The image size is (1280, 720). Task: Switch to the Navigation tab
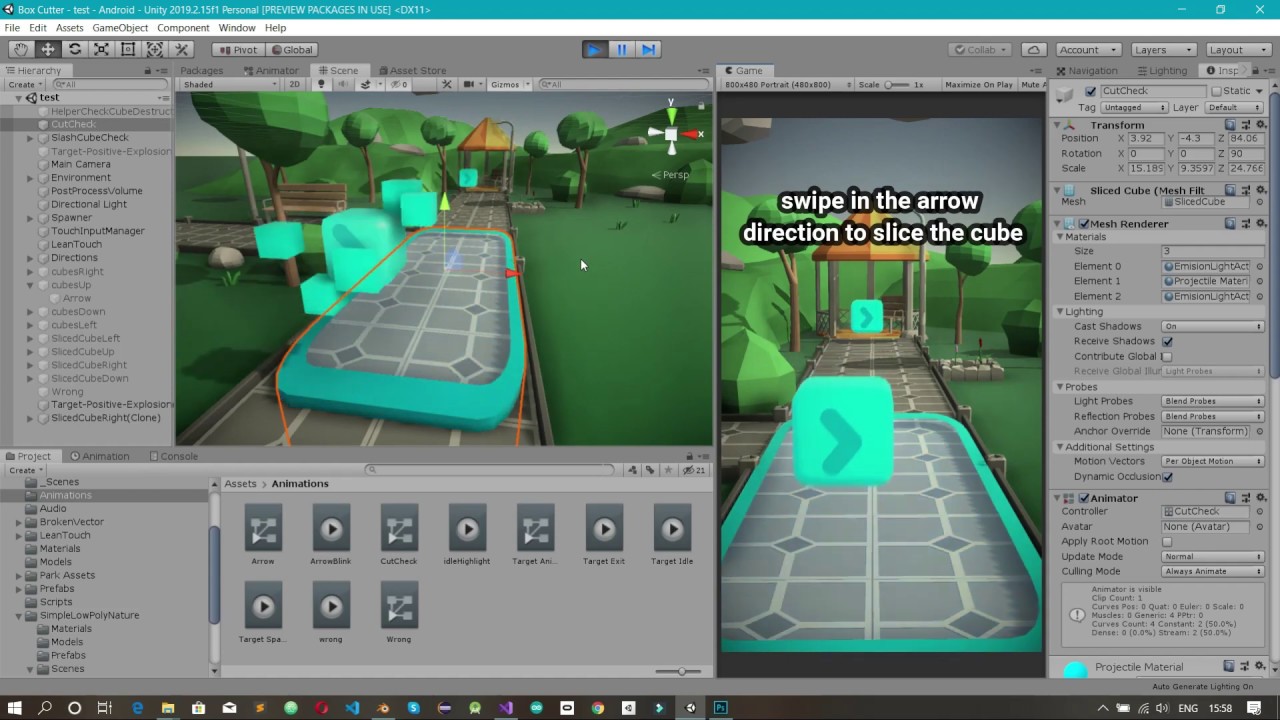pyautogui.click(x=1085, y=70)
